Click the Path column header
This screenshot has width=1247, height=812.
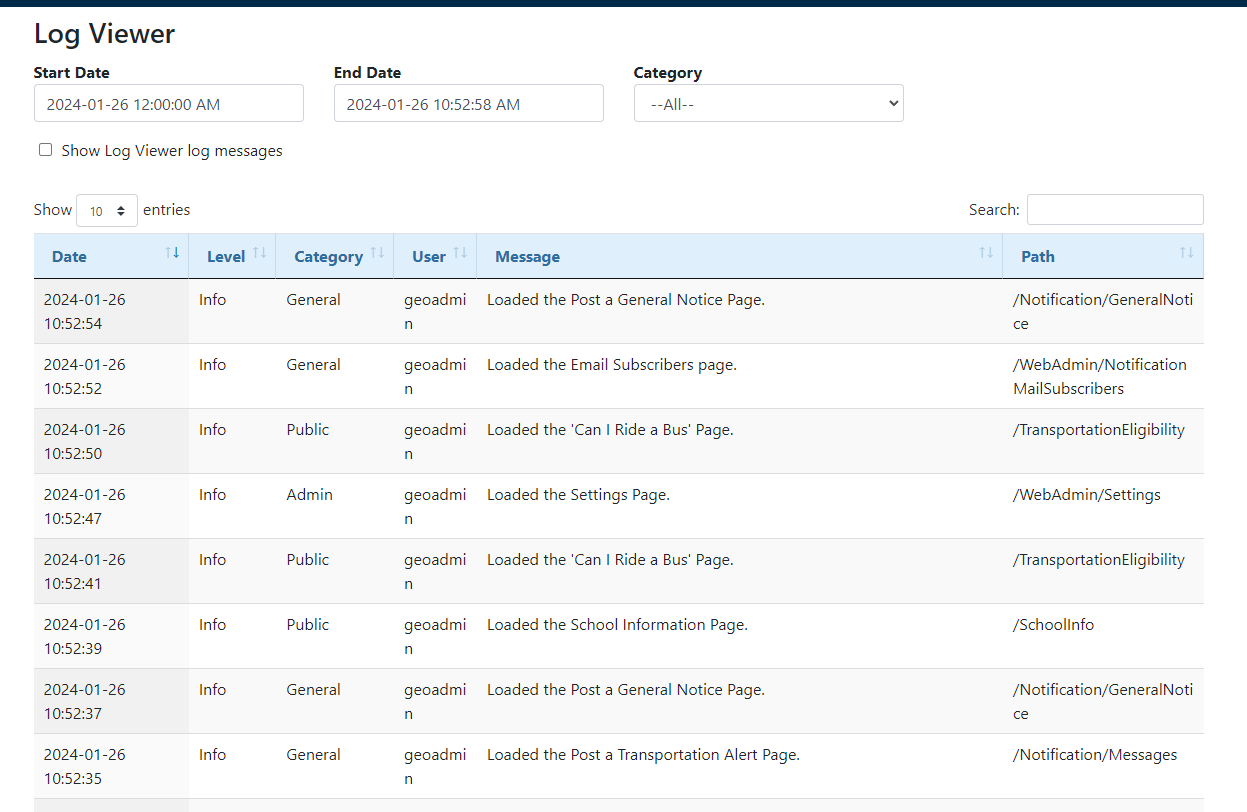(x=1037, y=256)
